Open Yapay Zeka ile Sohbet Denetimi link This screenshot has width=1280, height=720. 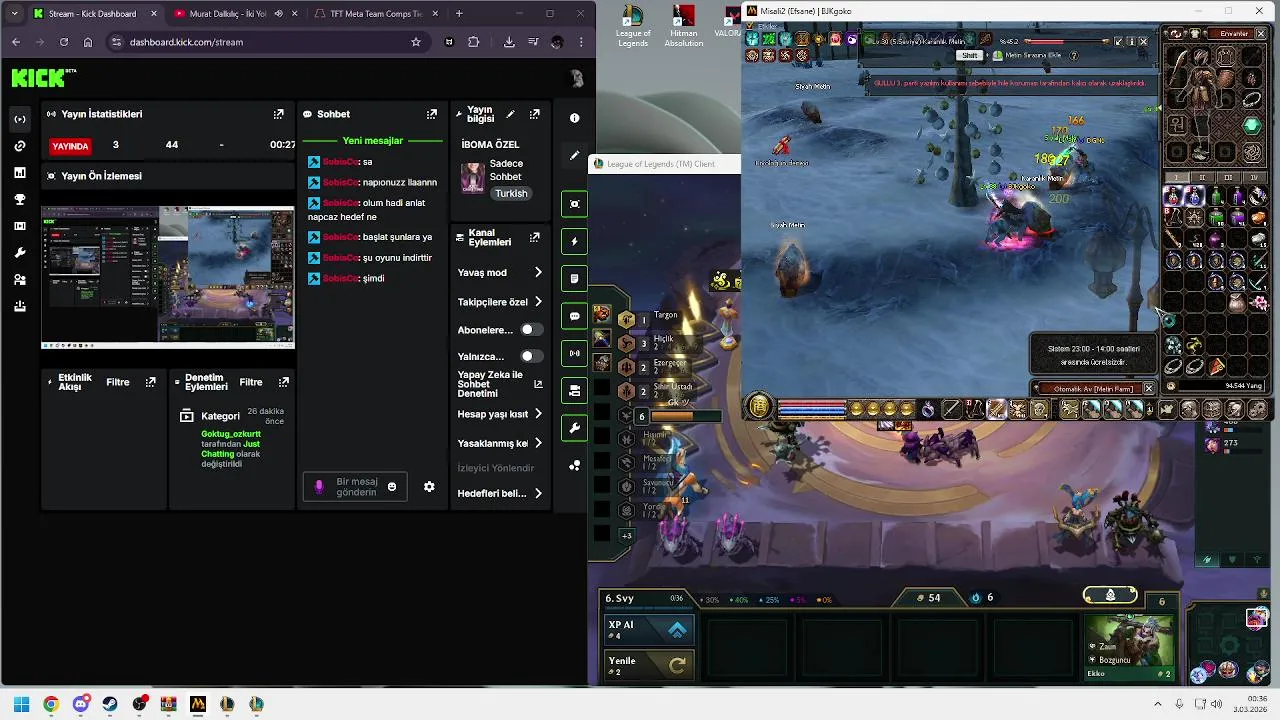point(500,384)
